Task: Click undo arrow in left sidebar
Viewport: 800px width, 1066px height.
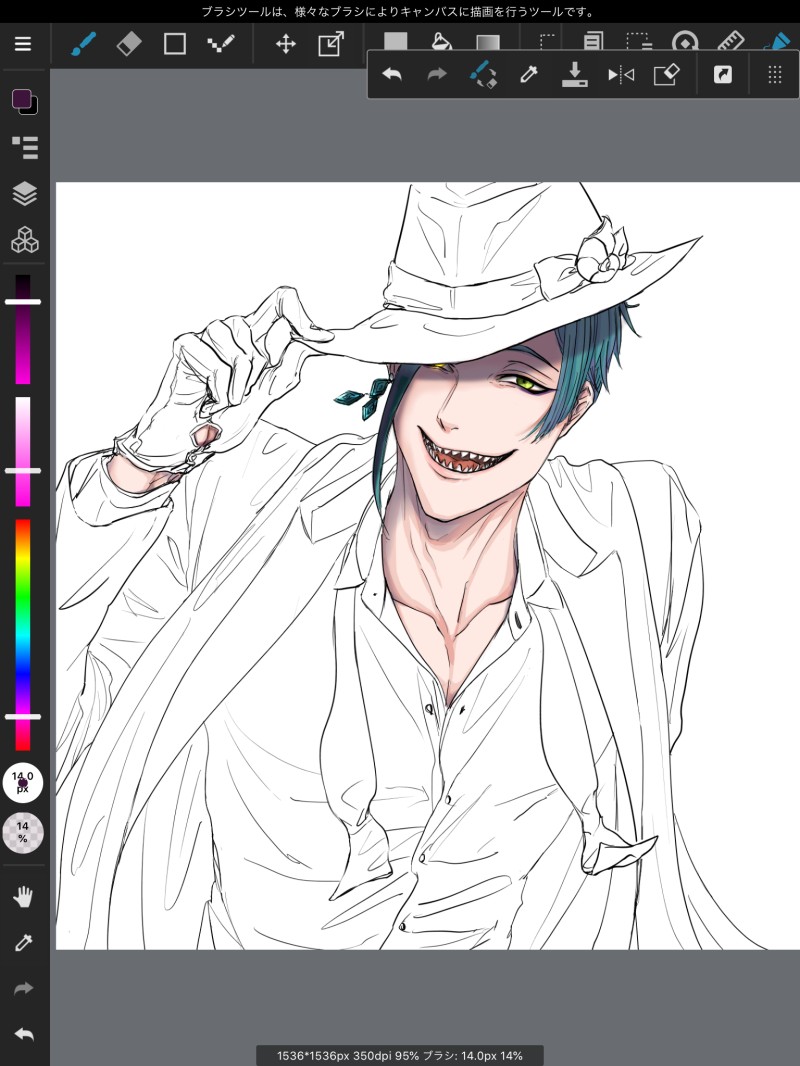Action: tap(23, 1035)
